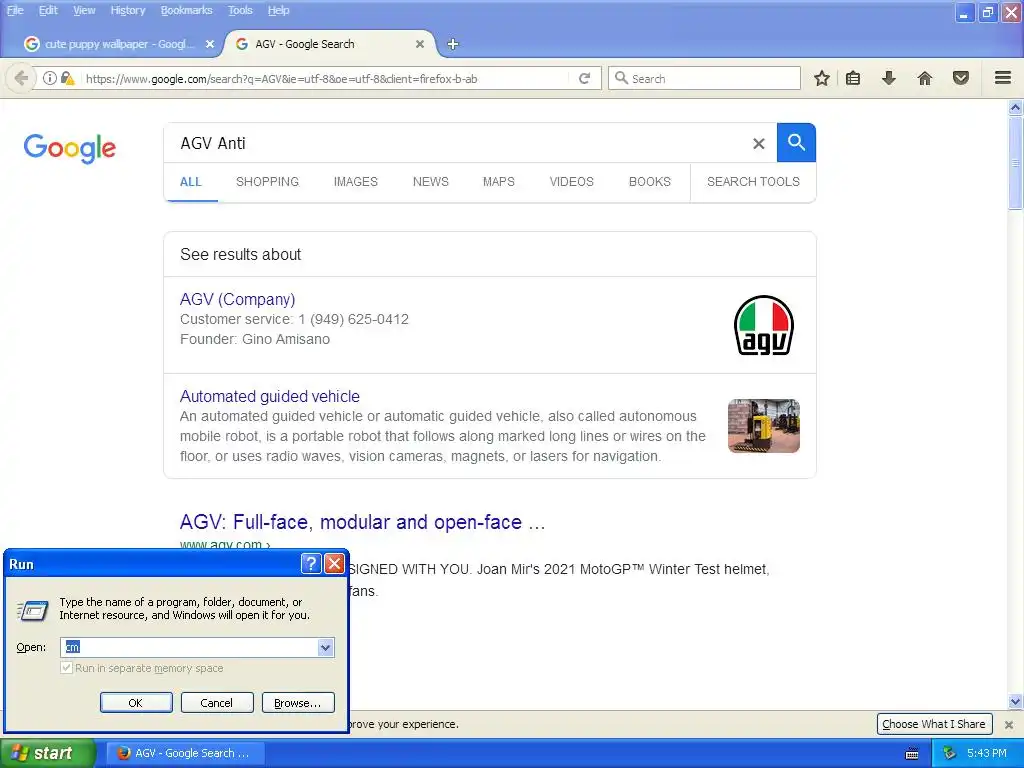Switch to BOOKS results
The image size is (1024, 768).
click(649, 182)
